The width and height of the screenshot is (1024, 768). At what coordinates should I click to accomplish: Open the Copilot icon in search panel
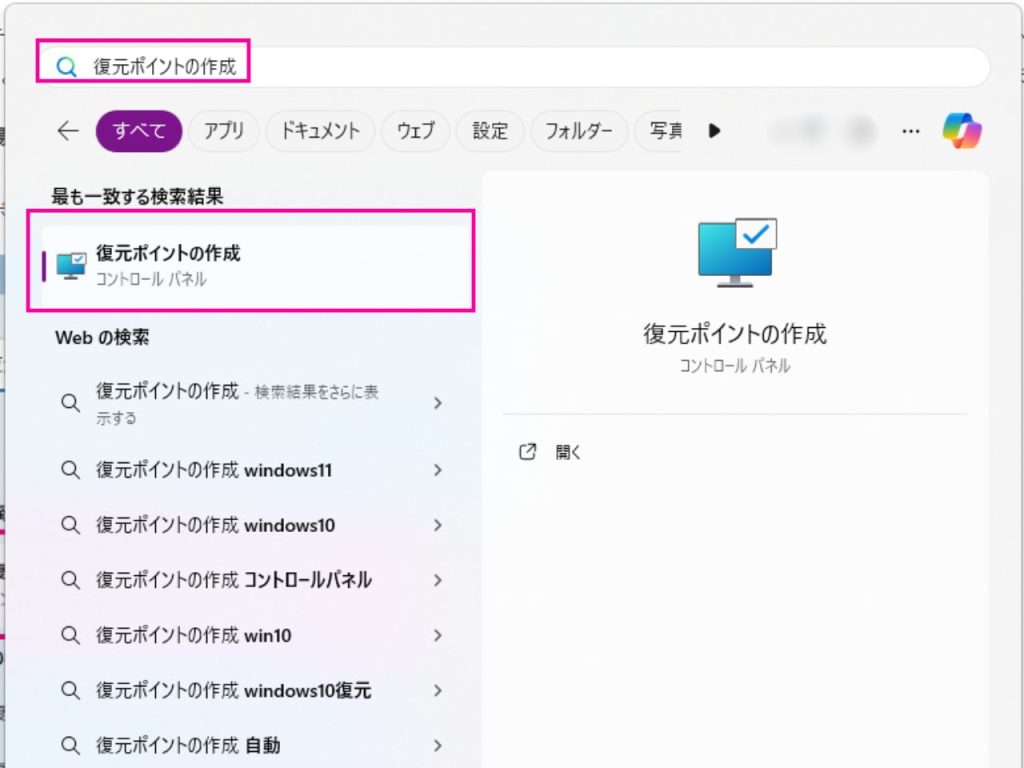tap(963, 130)
